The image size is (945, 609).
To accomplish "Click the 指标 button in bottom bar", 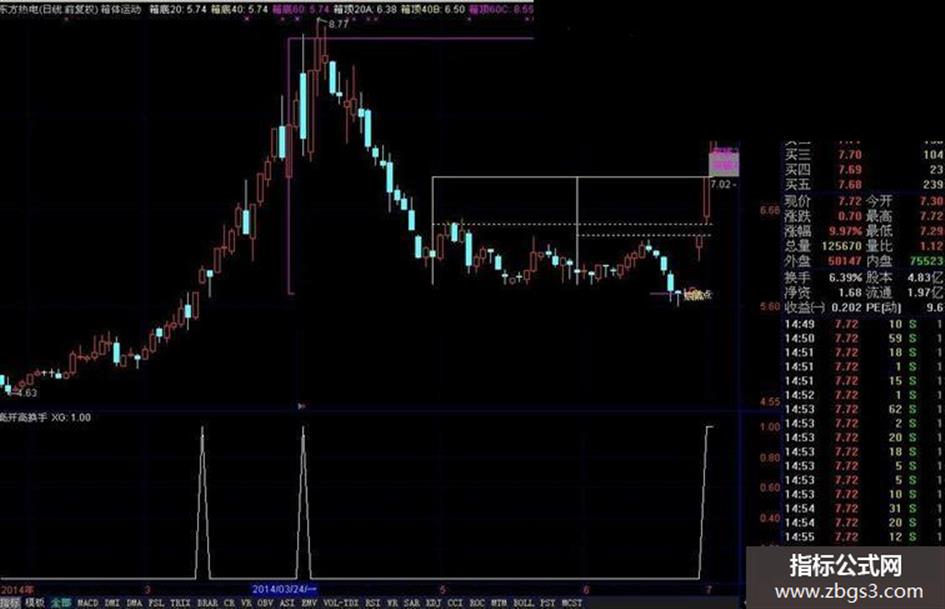I will tap(10, 603).
